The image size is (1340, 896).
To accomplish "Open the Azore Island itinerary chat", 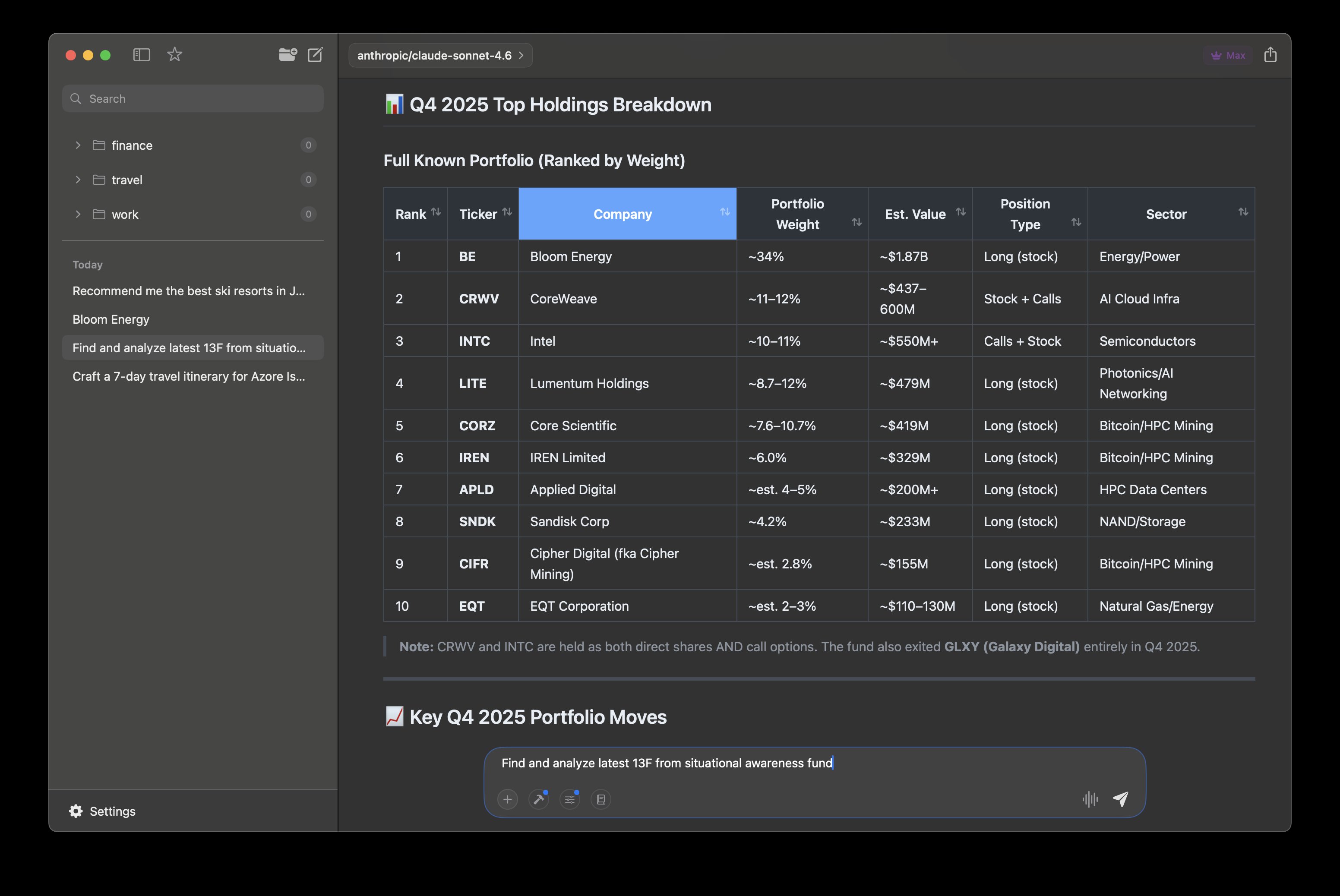I will tap(189, 376).
